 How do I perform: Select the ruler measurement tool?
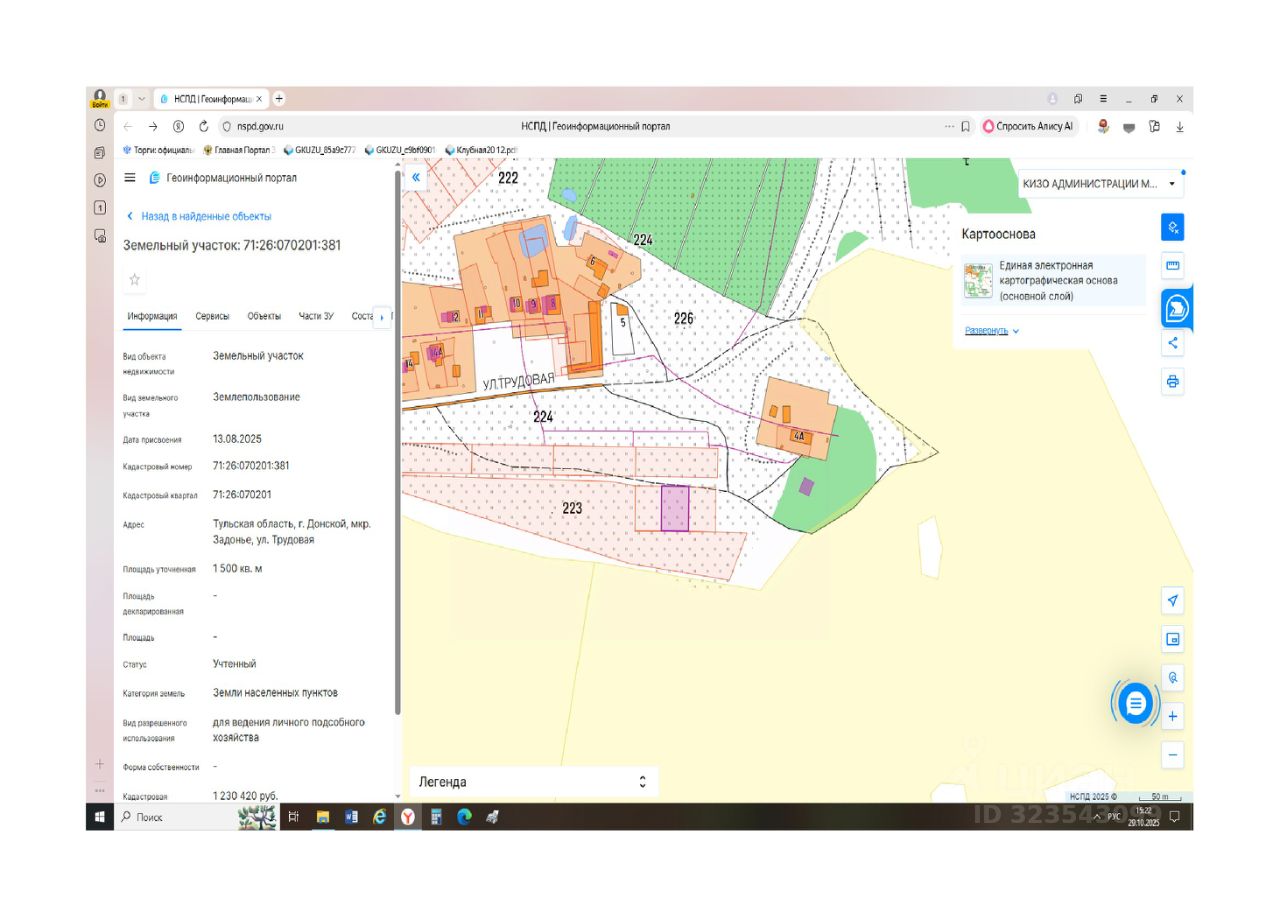pos(1173,267)
